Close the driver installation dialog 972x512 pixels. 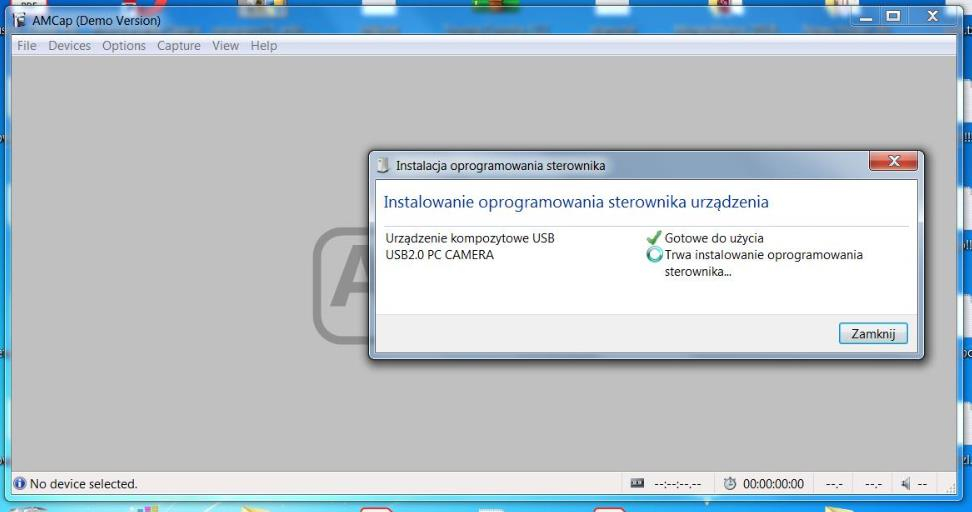(893, 161)
